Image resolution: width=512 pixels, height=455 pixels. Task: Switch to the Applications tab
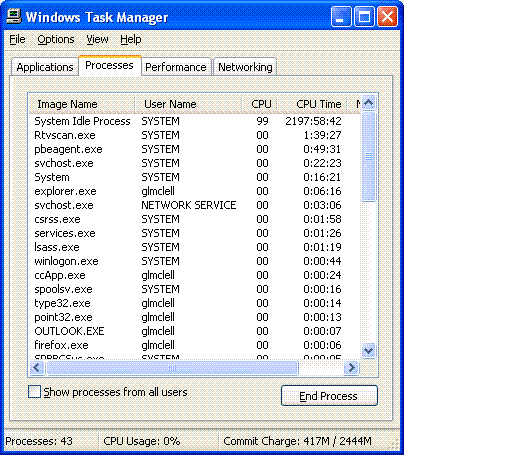coord(45,67)
